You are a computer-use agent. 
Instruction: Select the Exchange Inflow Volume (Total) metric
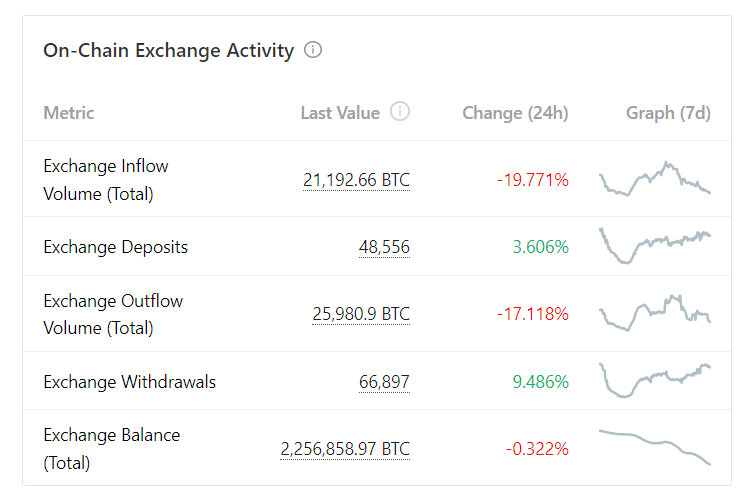106,180
